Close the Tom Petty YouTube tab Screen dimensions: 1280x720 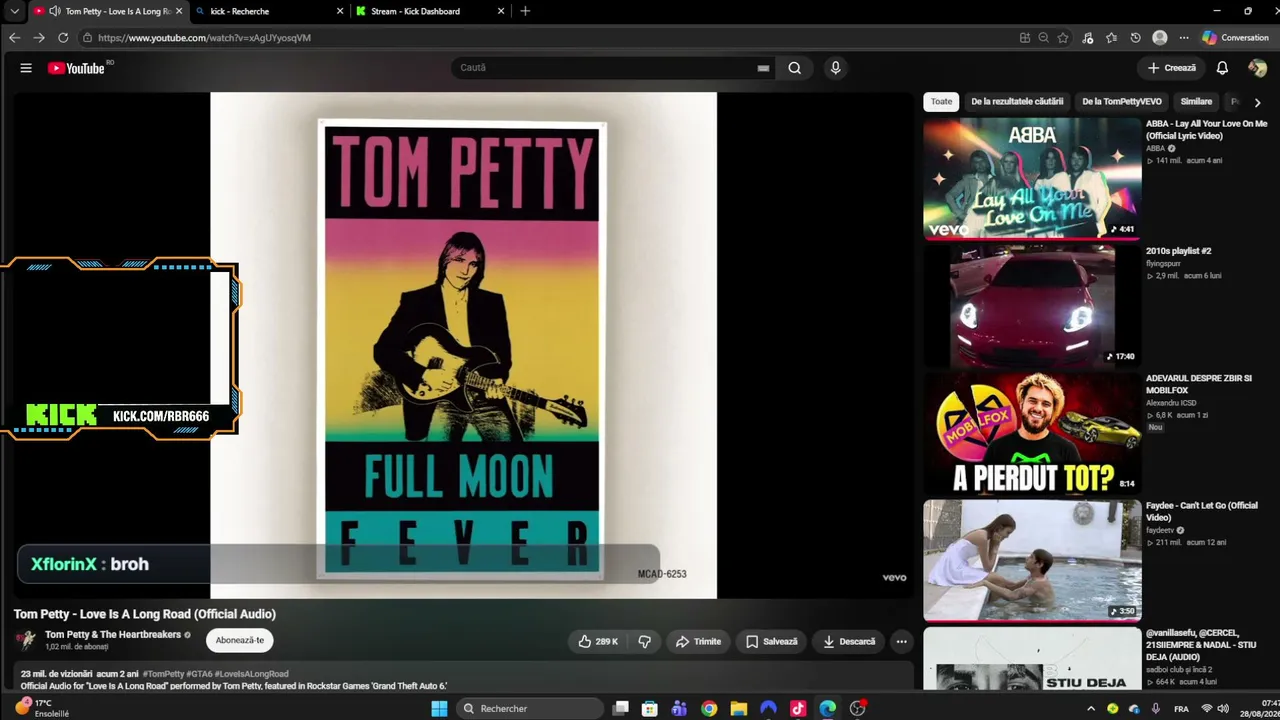point(179,11)
